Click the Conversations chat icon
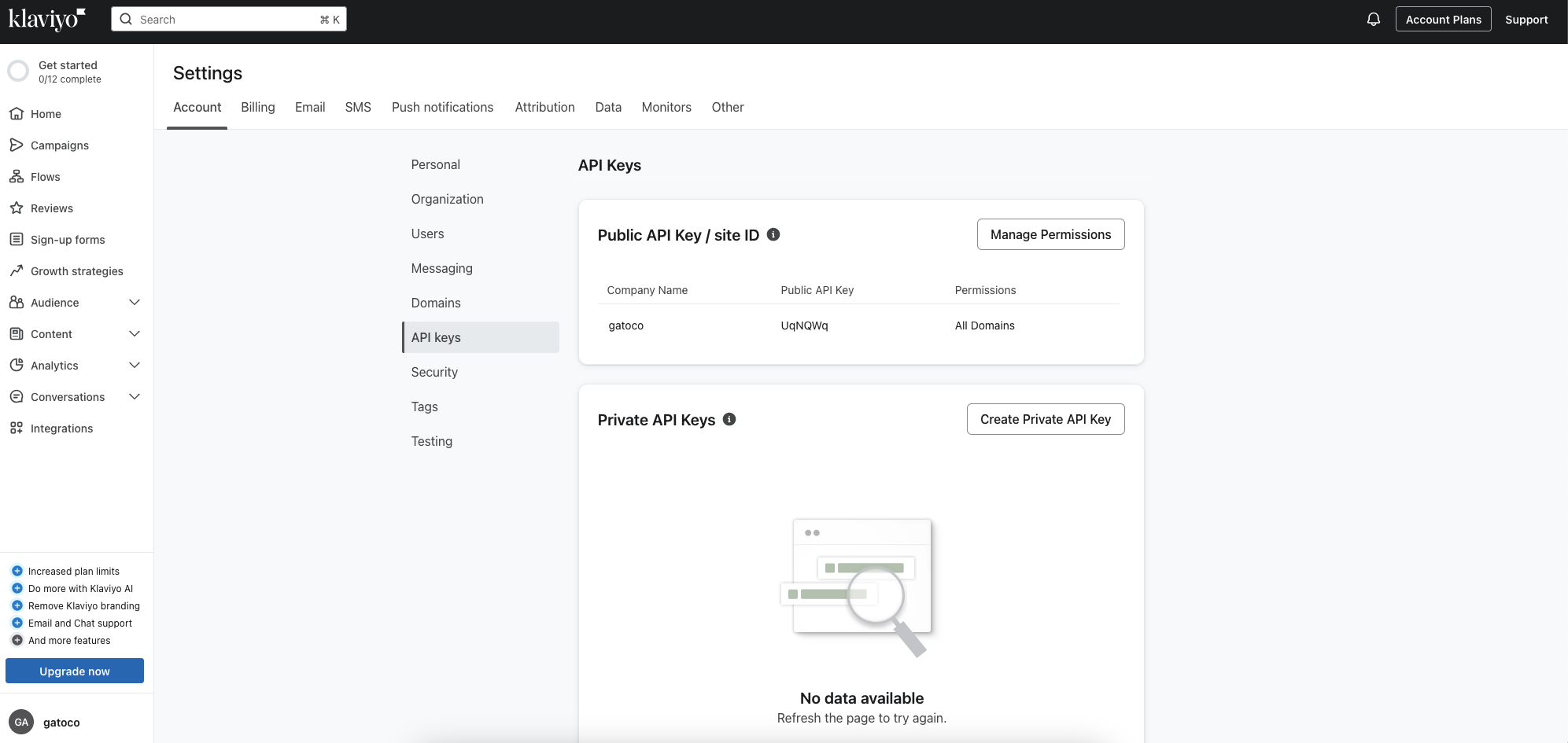1568x743 pixels. [x=17, y=397]
